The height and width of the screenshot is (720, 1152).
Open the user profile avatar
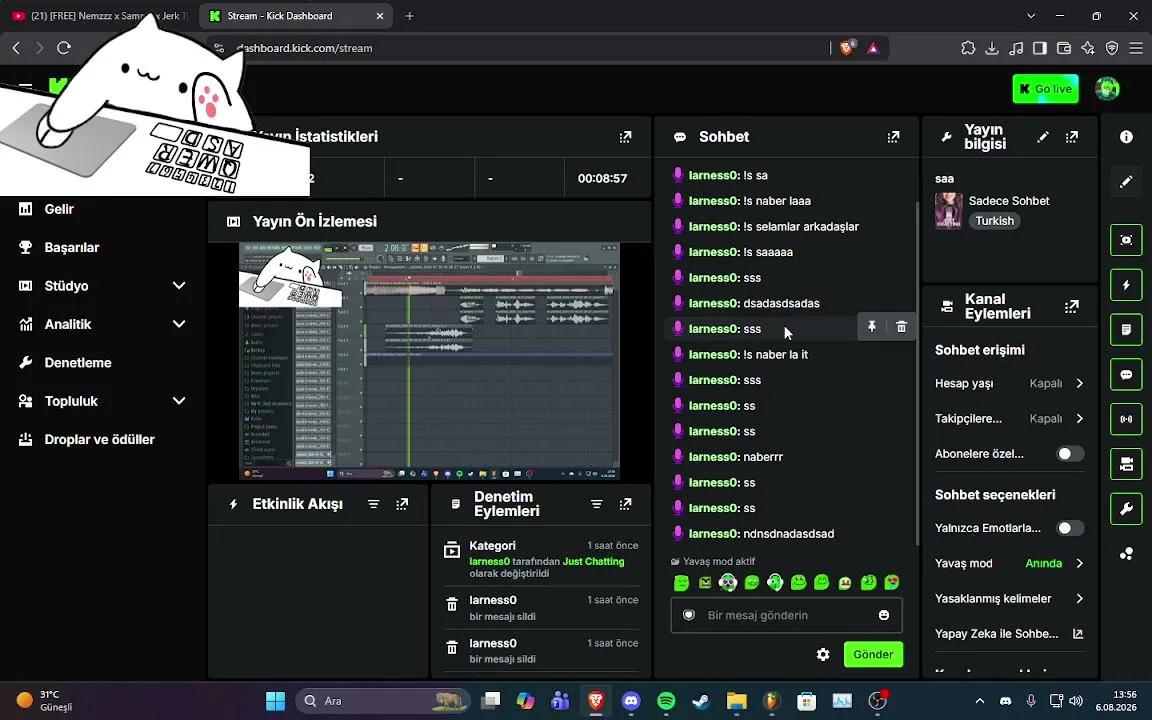click(x=1107, y=89)
